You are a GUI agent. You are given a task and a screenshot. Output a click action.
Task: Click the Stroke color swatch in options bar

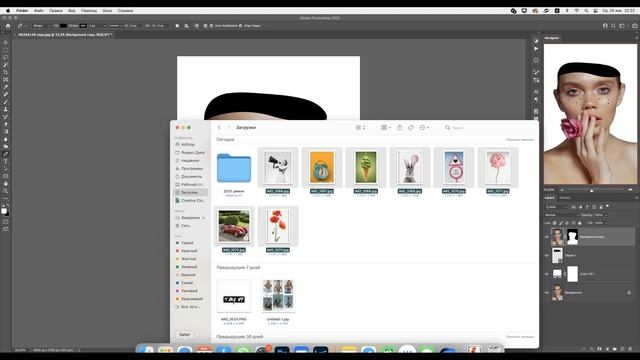[83, 25]
